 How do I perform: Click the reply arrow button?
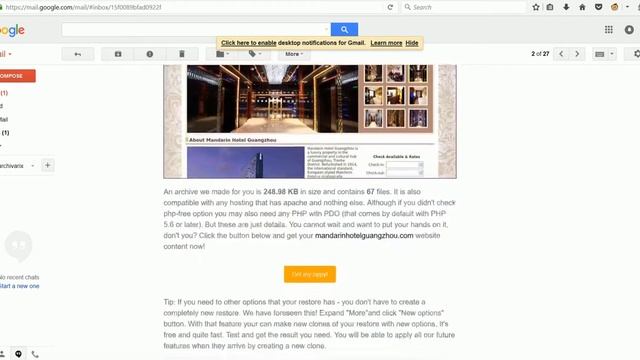click(78, 54)
